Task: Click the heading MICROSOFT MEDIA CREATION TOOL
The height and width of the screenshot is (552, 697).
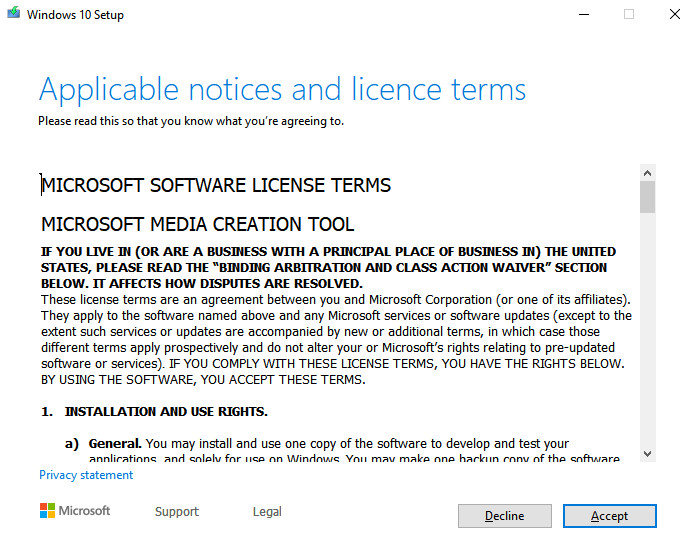Action: pos(197,224)
